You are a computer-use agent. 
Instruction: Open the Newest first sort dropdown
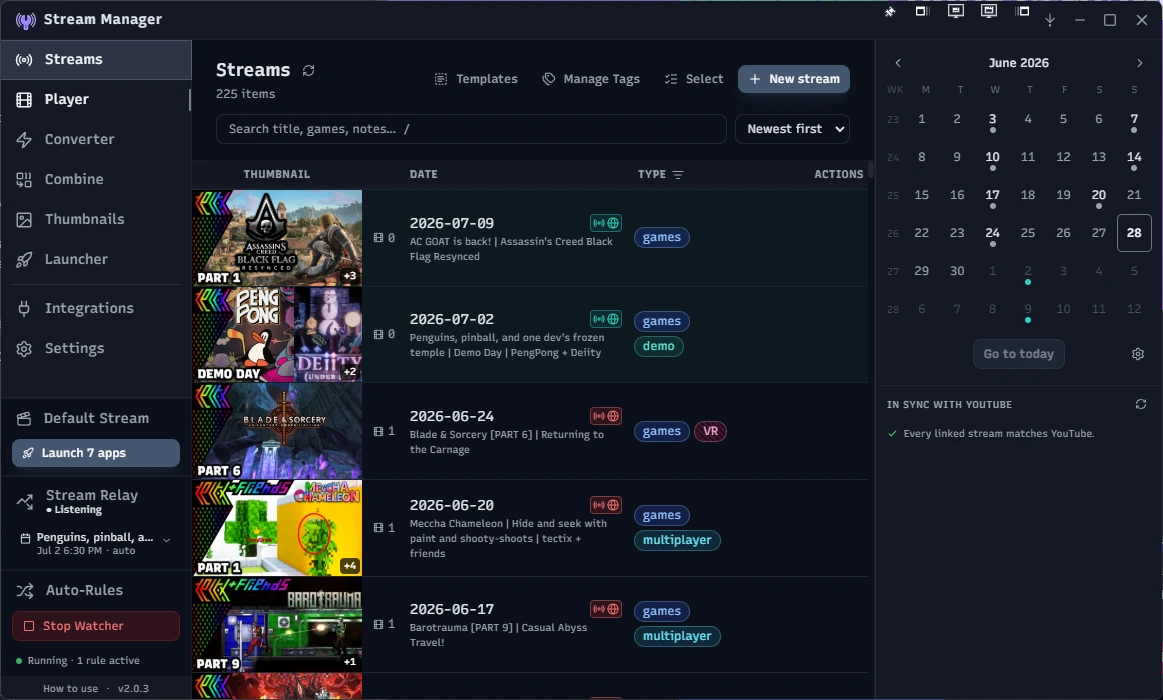click(792, 129)
